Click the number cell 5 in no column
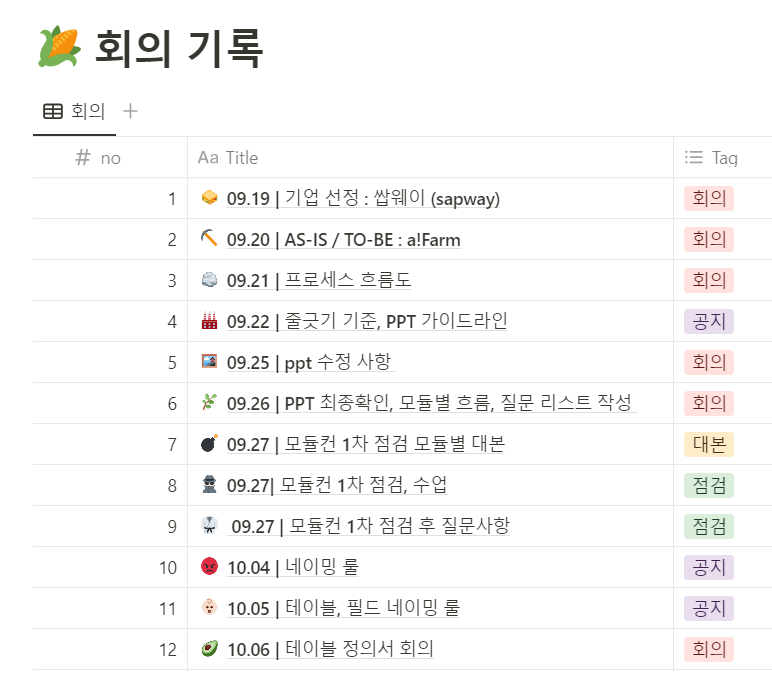772x680 pixels. [110, 362]
